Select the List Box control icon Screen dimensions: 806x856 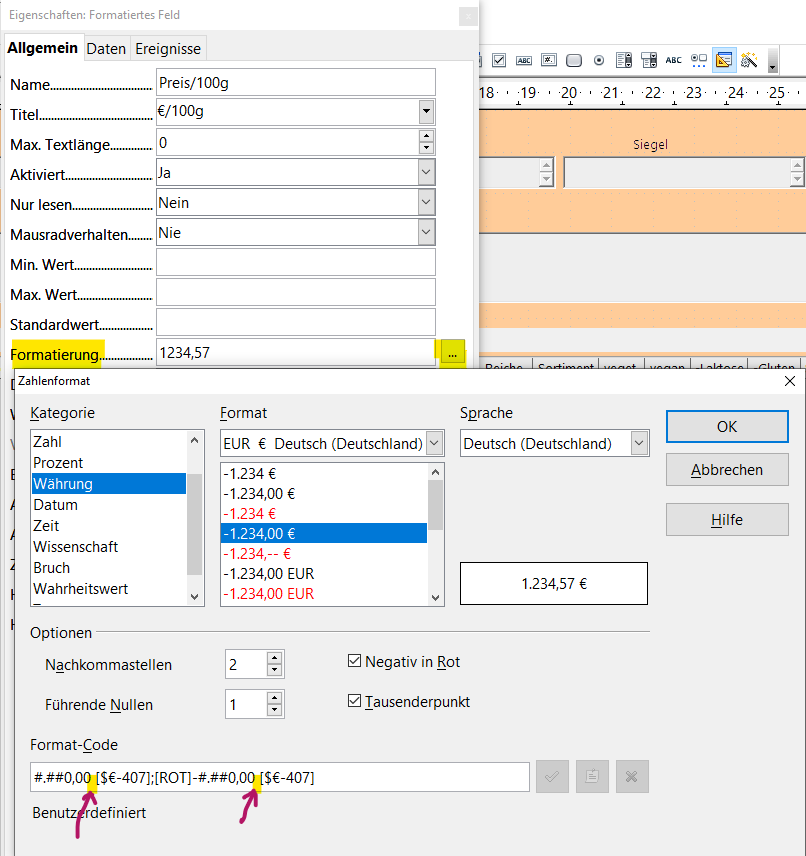[624, 60]
